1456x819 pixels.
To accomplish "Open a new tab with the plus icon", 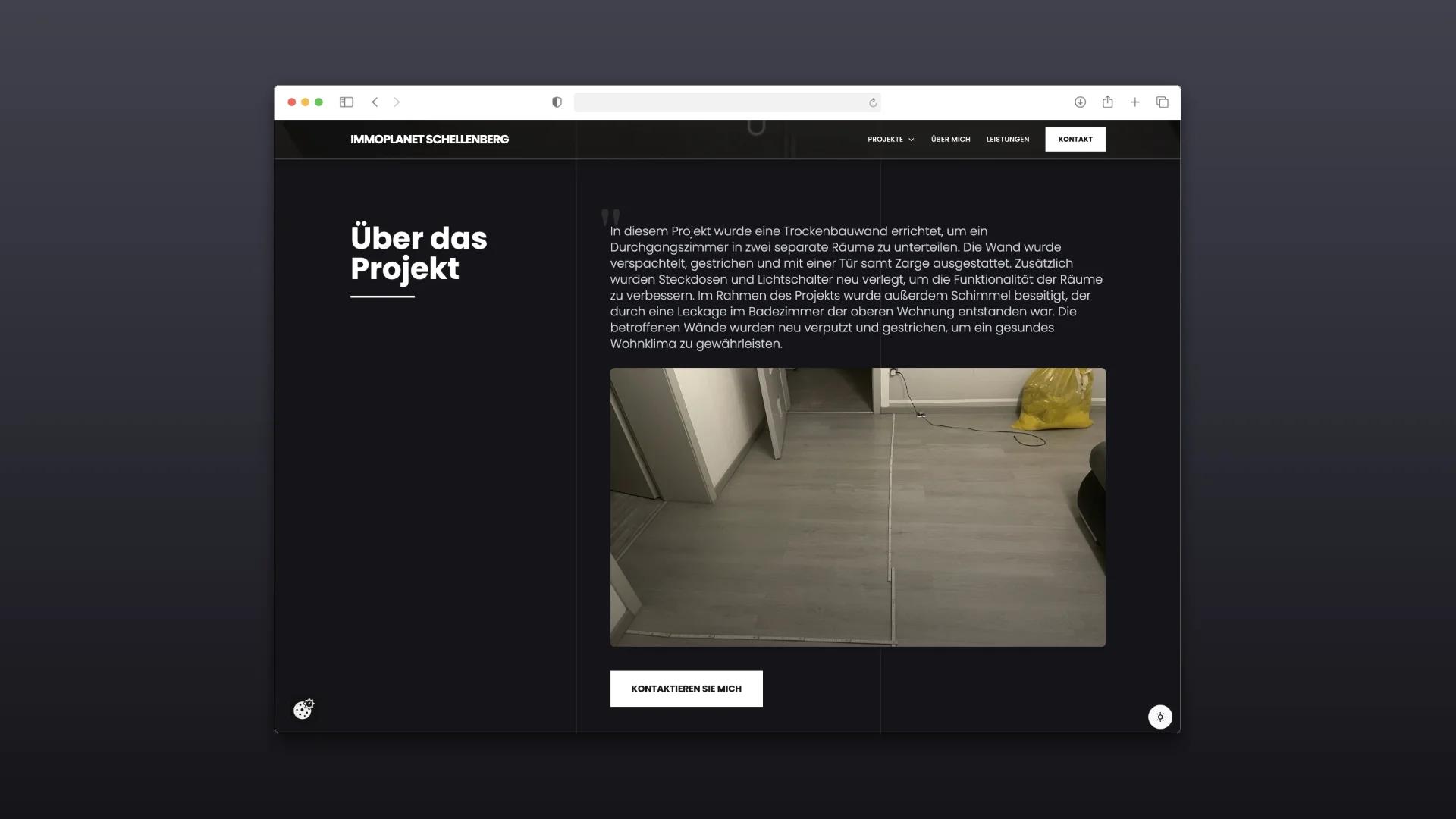I will click(x=1135, y=102).
